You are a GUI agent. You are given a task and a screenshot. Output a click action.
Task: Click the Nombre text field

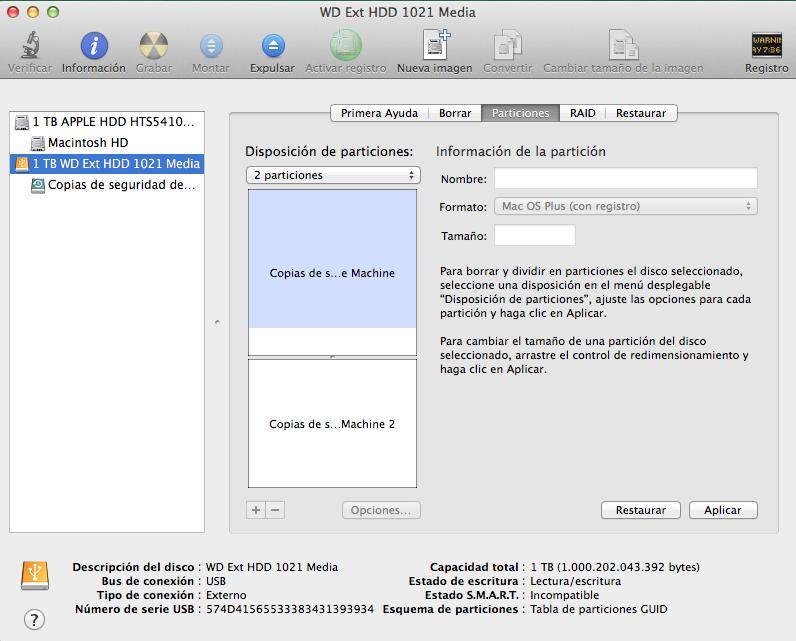pyautogui.click(x=626, y=179)
